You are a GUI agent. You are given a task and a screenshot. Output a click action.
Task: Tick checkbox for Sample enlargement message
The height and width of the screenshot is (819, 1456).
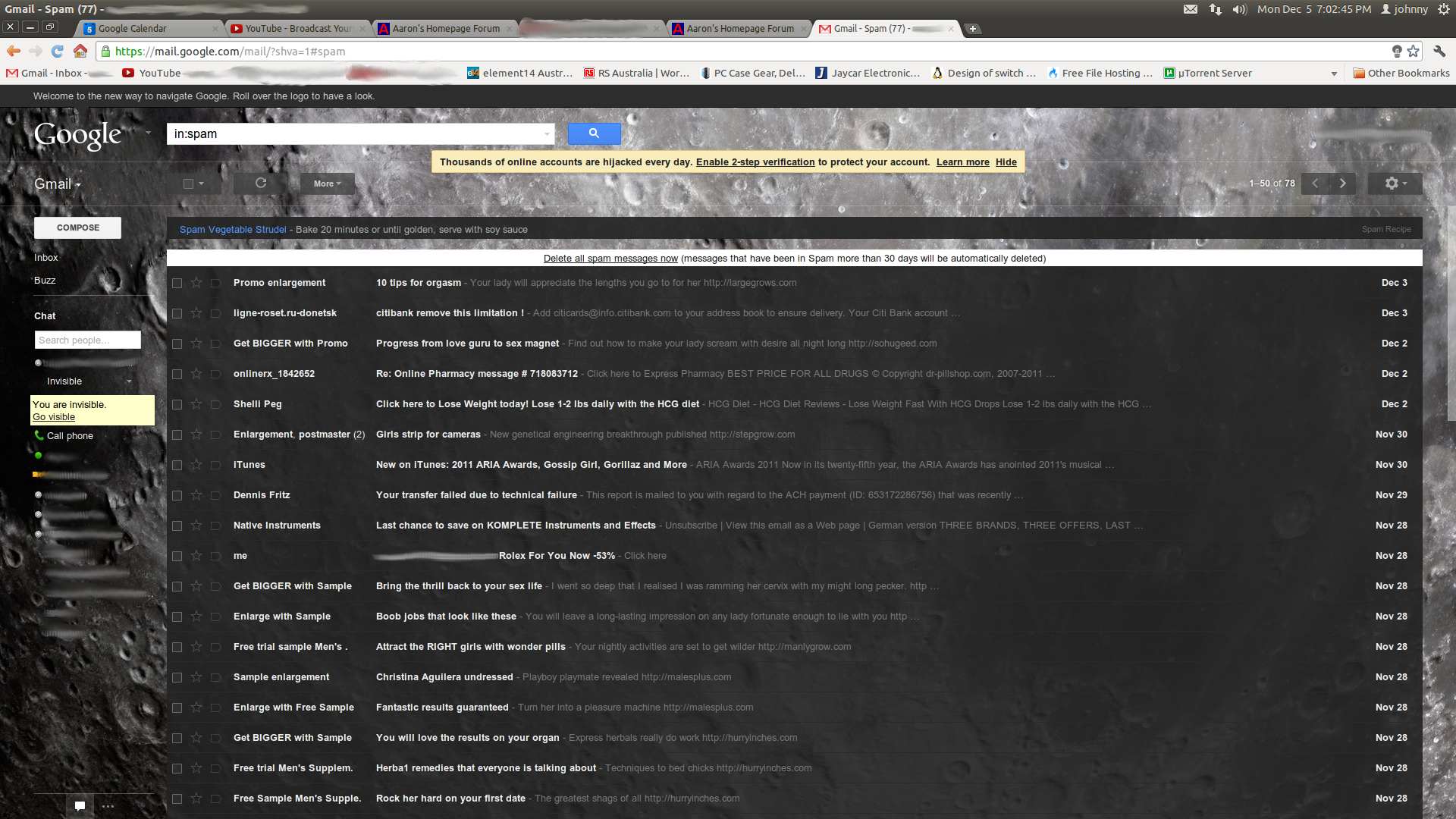[177, 677]
